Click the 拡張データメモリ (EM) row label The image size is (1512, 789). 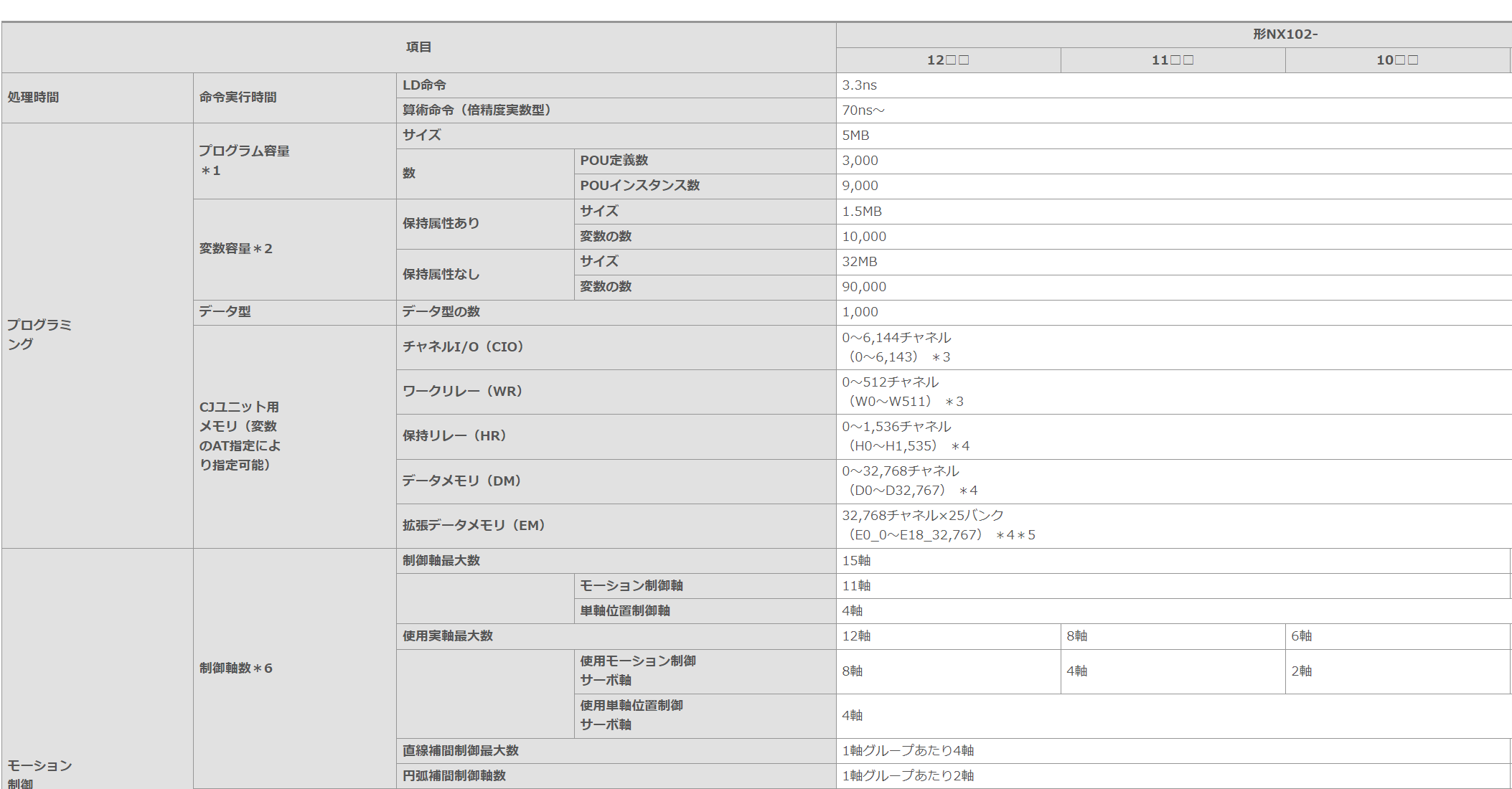[474, 526]
